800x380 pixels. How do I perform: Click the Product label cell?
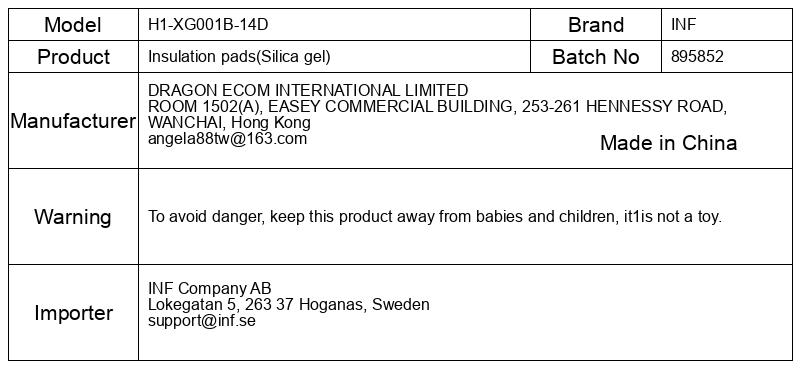click(73, 57)
